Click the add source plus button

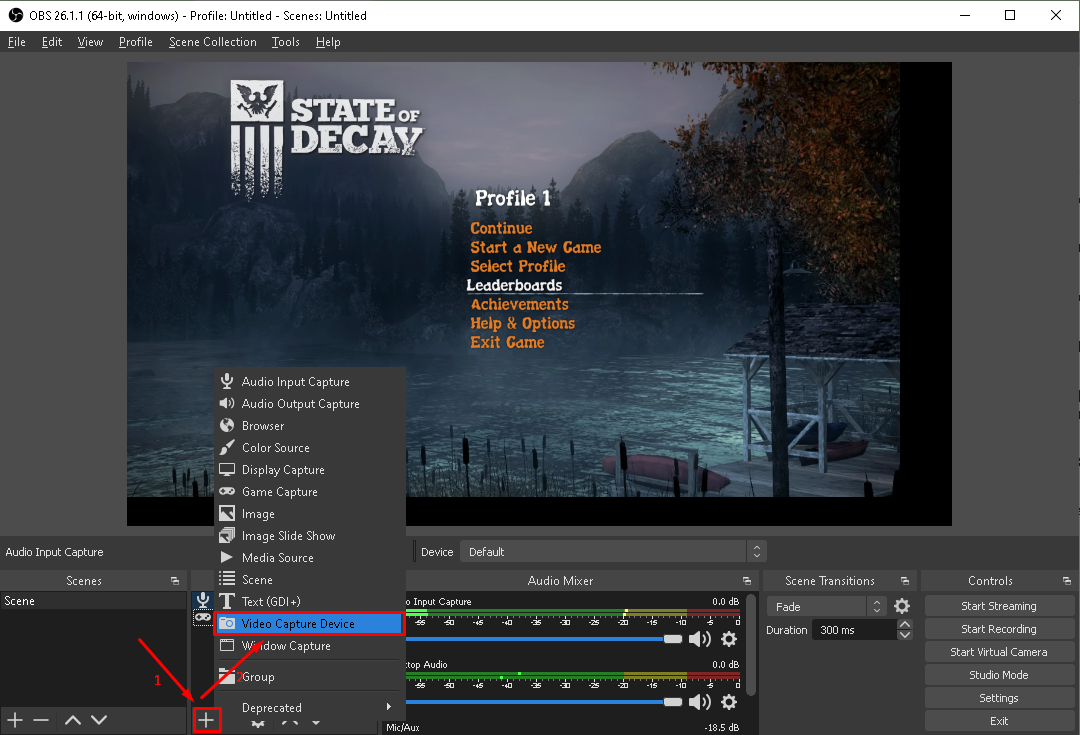[206, 721]
